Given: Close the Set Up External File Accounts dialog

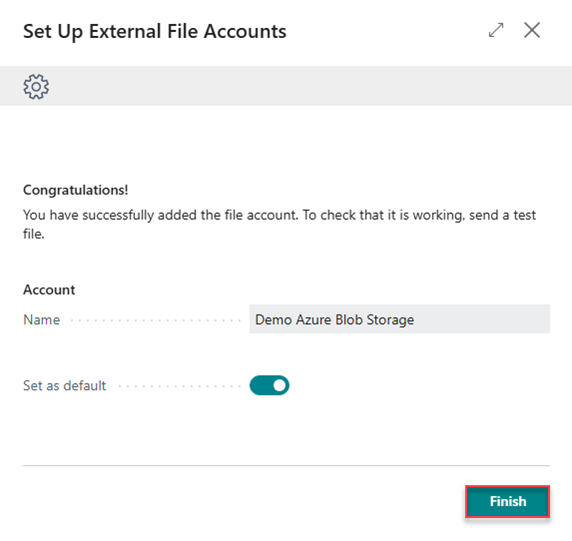Looking at the screenshot, I should [x=532, y=30].
